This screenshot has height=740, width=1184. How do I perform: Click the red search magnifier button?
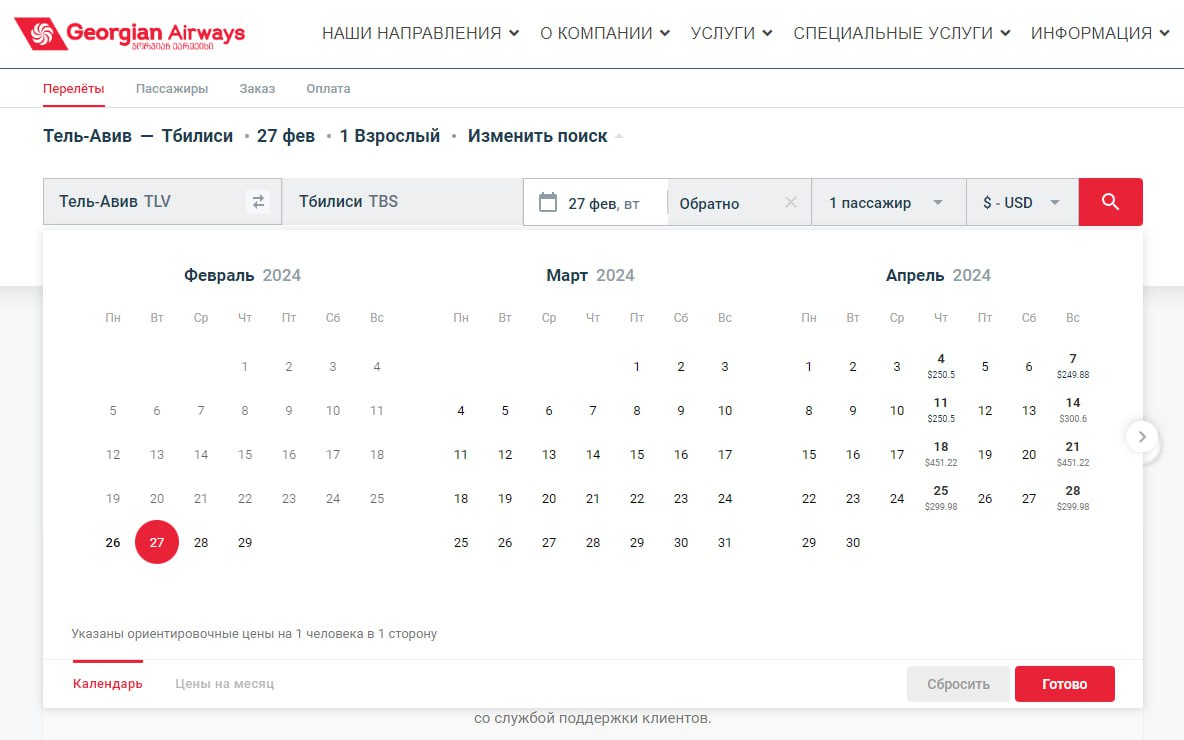pos(1110,202)
